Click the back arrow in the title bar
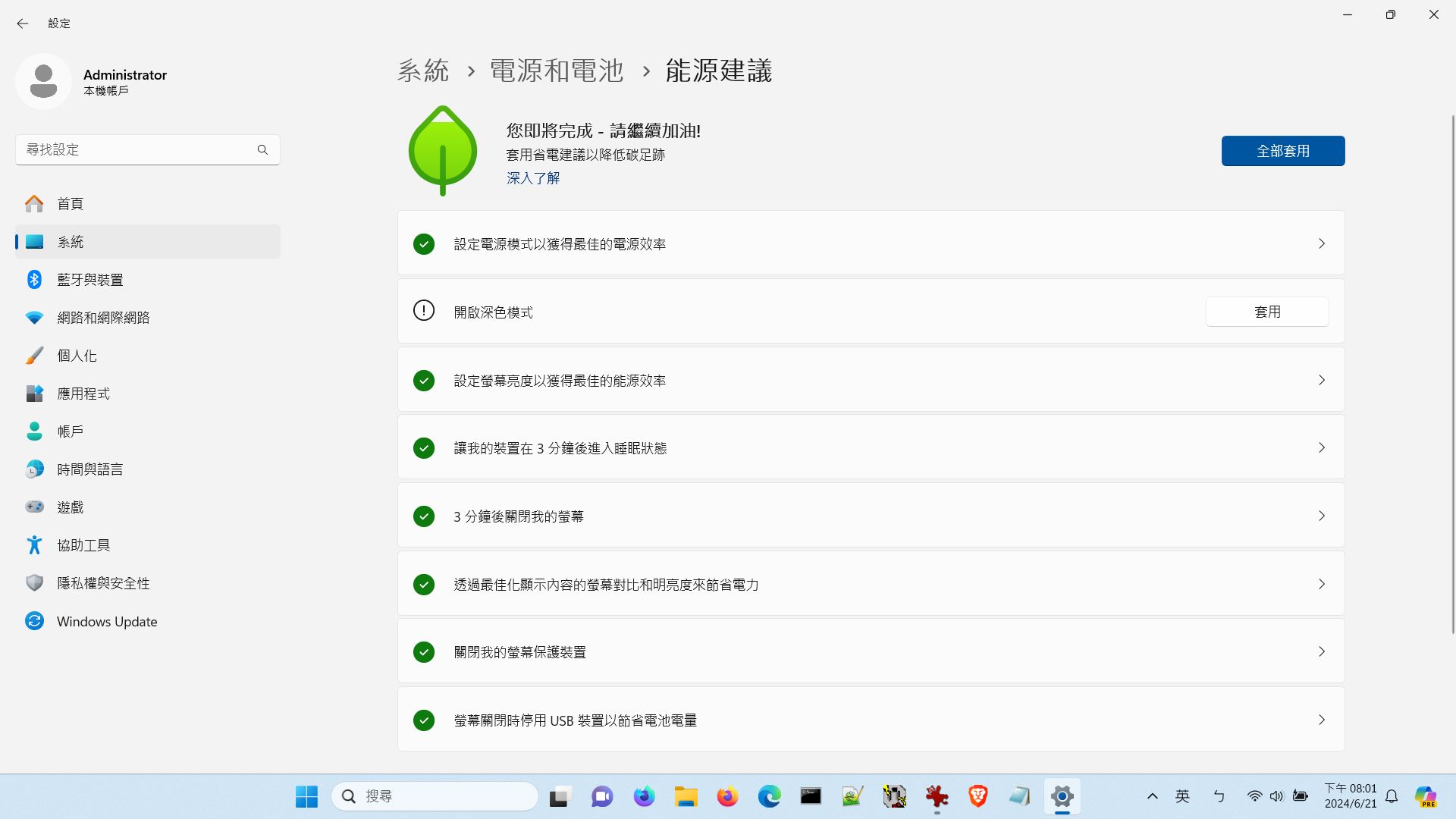 click(22, 24)
